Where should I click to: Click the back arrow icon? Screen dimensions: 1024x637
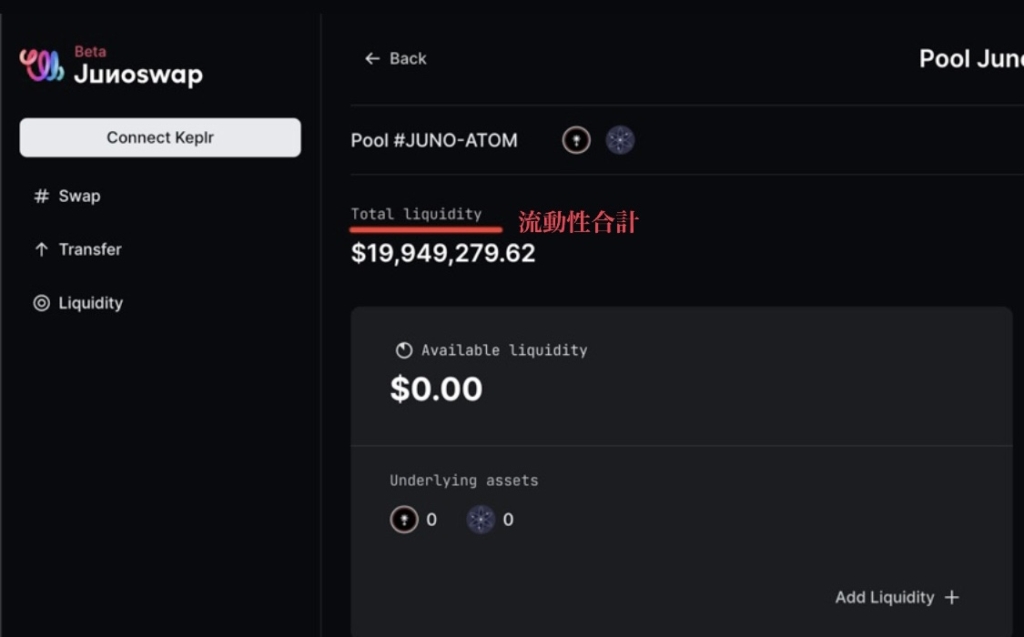pos(372,59)
